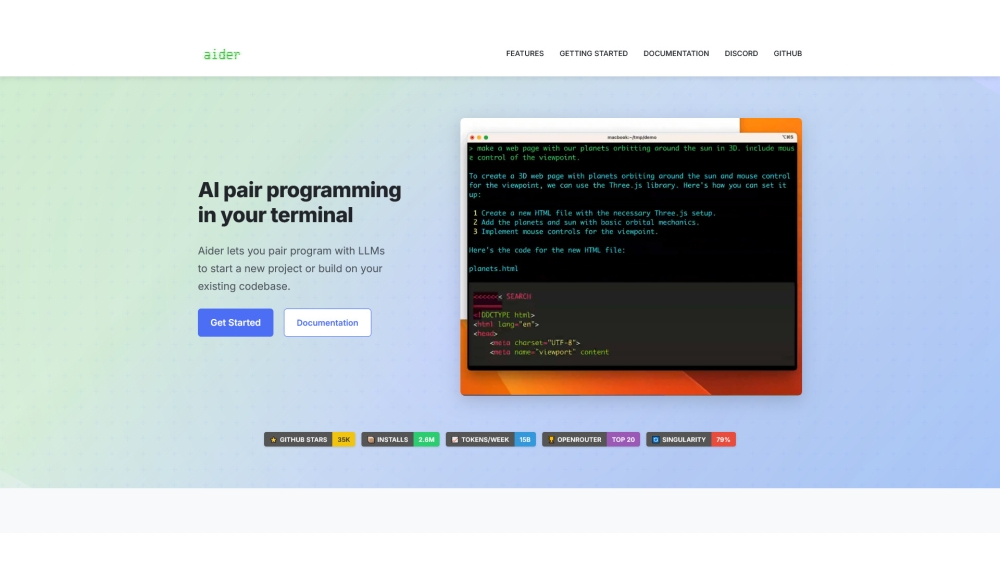1000x563 pixels.
Task: Click the aider logo in the header
Action: pos(221,54)
